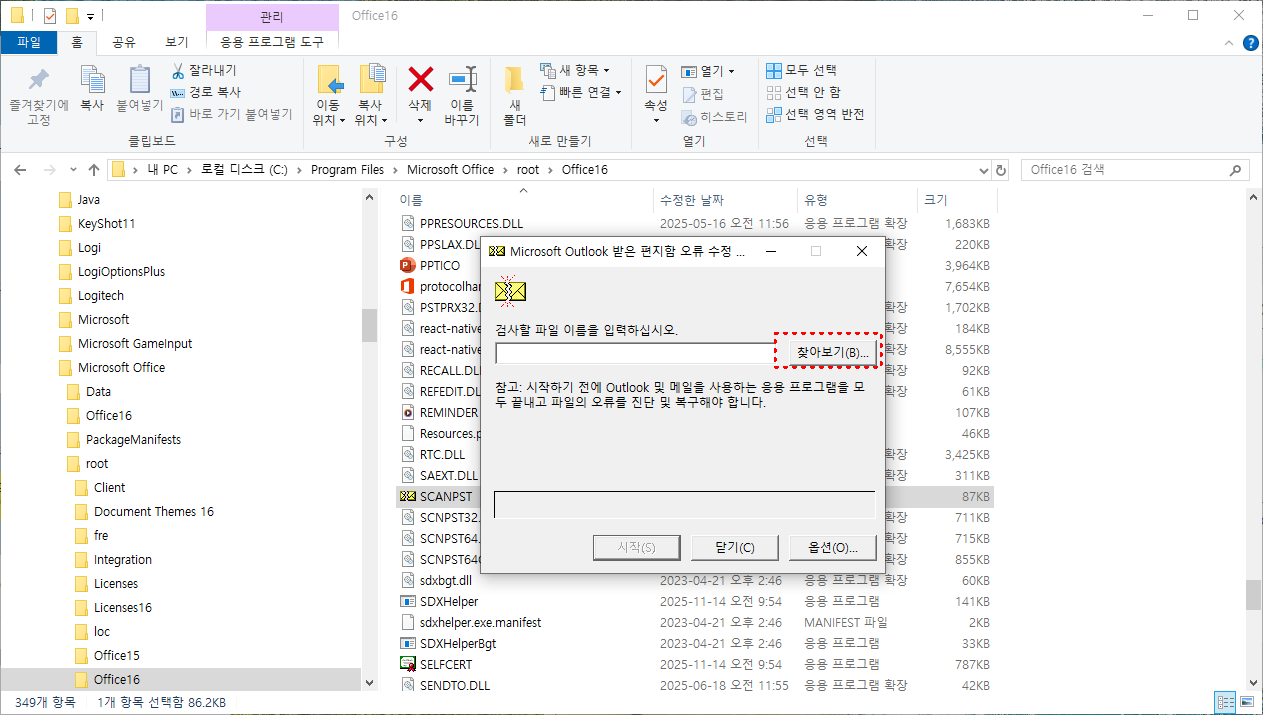Click Program Files in the address path
Screen dimensions: 1263x715
tap(347, 169)
